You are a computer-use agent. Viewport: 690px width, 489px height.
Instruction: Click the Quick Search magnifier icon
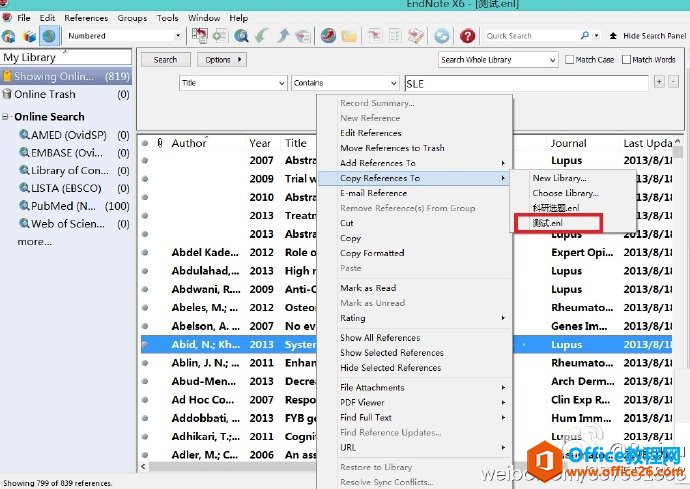584,35
